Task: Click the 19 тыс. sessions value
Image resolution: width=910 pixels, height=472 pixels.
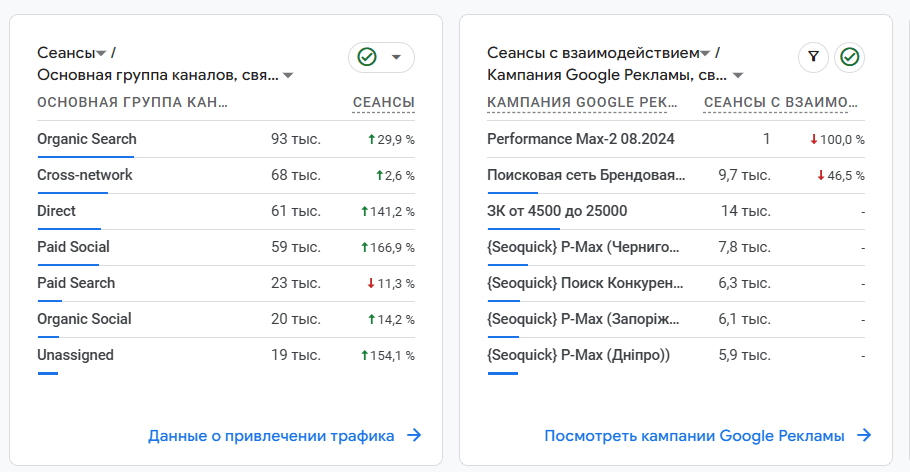Action: click(295, 355)
